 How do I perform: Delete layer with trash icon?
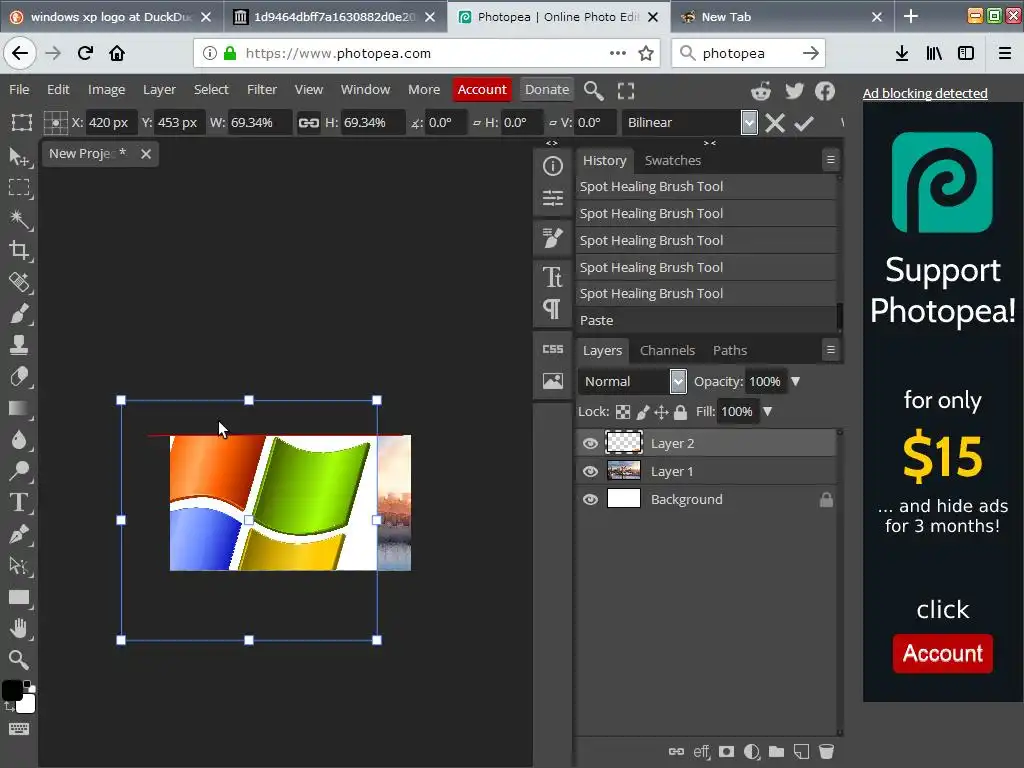[x=826, y=752]
